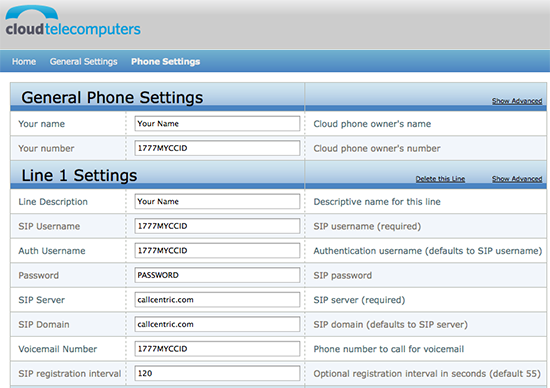
Task: Click Delete this Line link
Action: coord(440,179)
